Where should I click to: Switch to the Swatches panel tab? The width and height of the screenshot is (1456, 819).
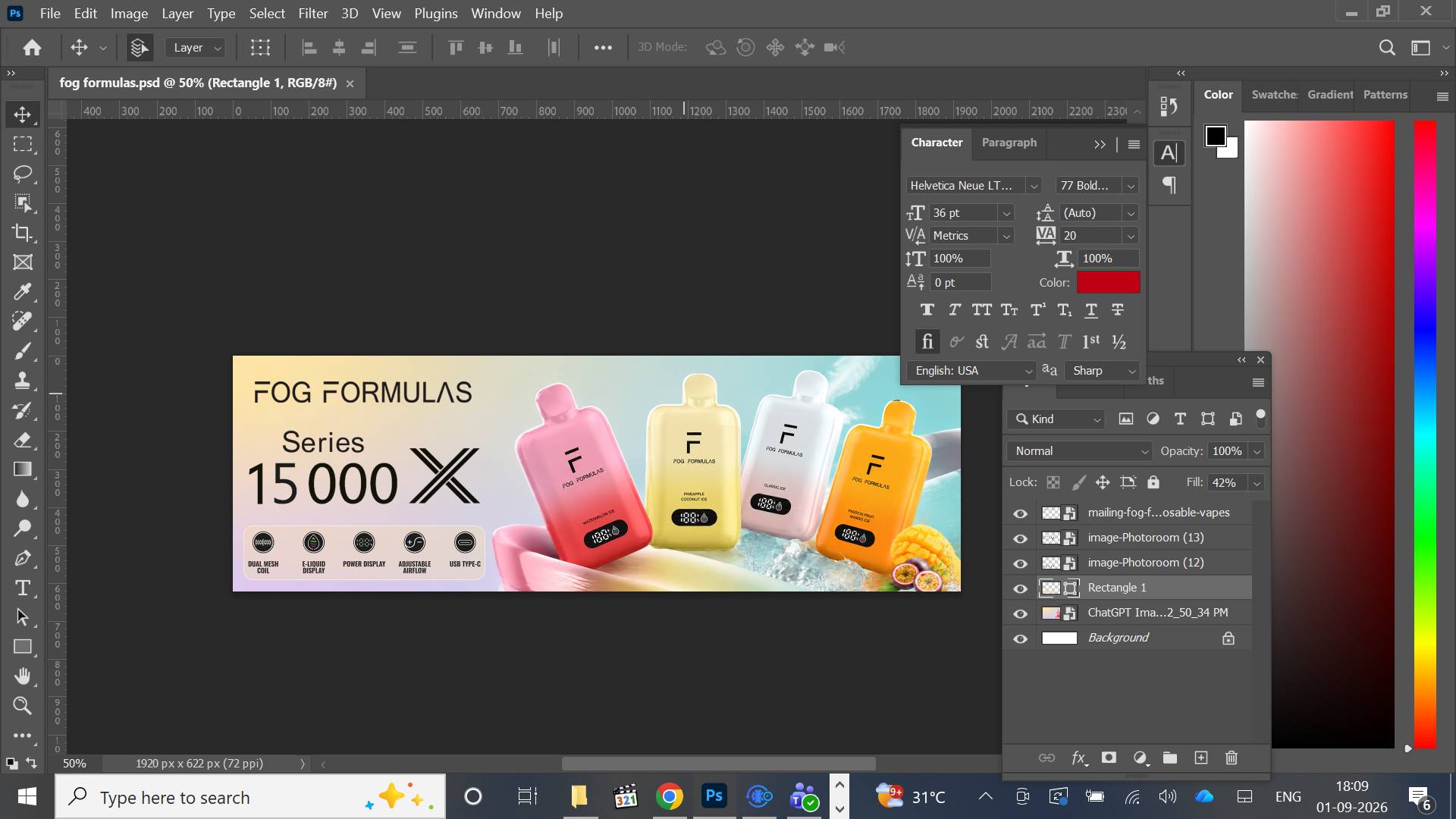click(1274, 95)
